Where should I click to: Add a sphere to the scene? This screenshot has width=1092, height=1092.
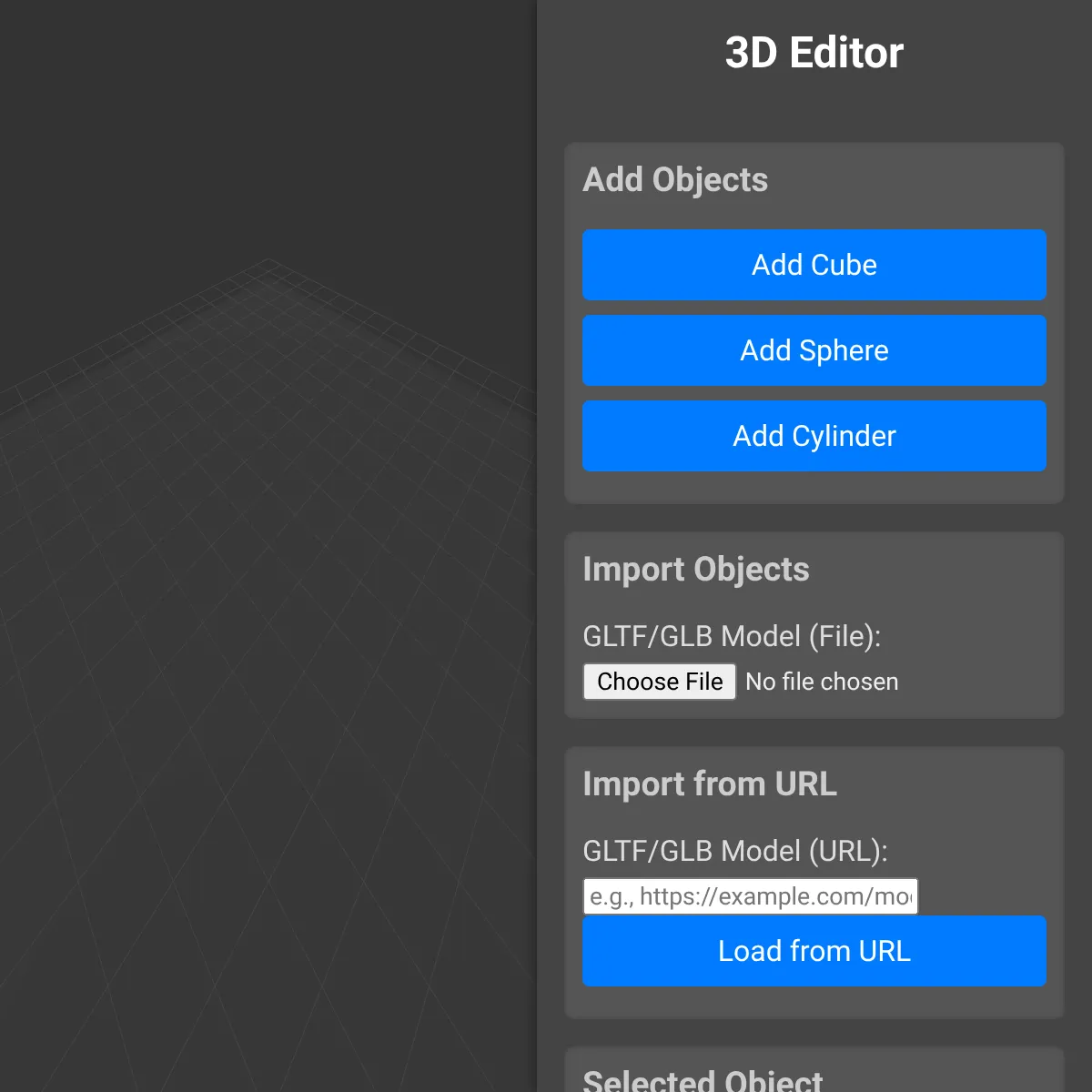tap(814, 350)
